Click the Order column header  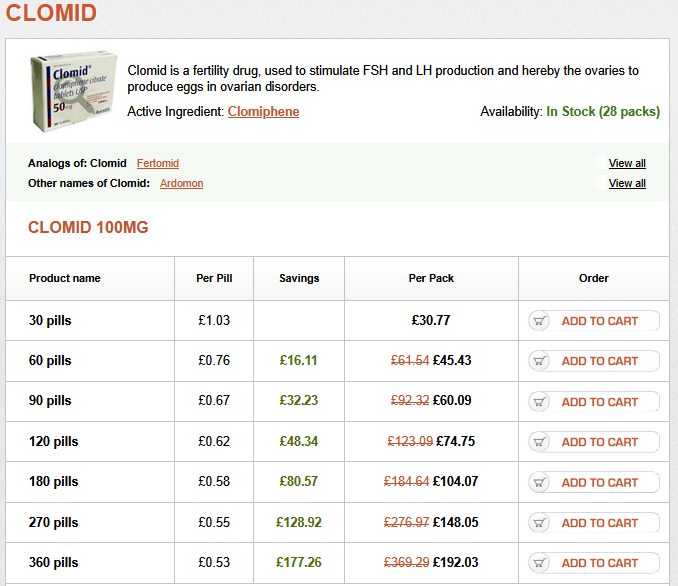click(x=594, y=278)
